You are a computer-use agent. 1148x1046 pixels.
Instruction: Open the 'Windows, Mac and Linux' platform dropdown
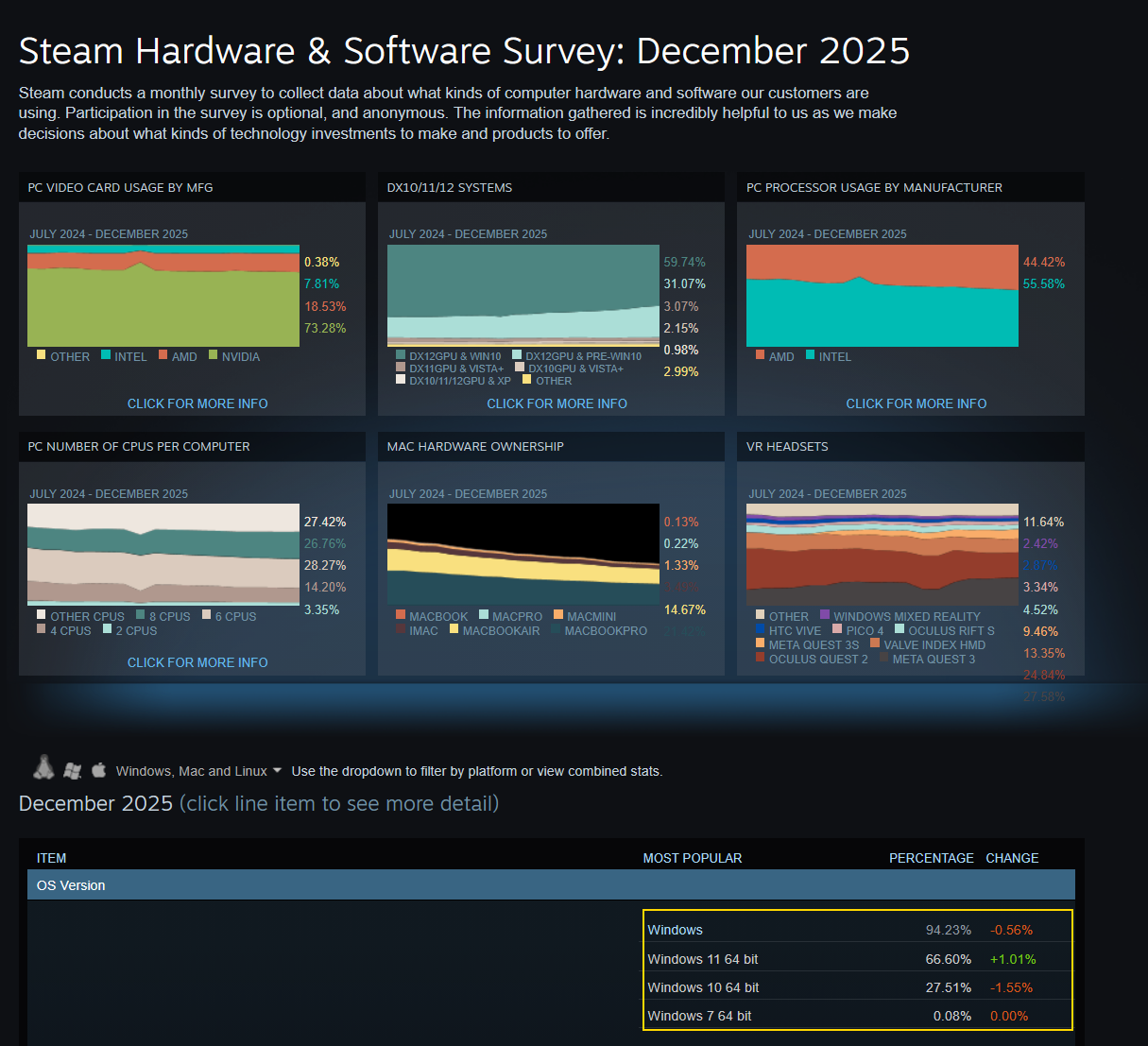point(198,771)
